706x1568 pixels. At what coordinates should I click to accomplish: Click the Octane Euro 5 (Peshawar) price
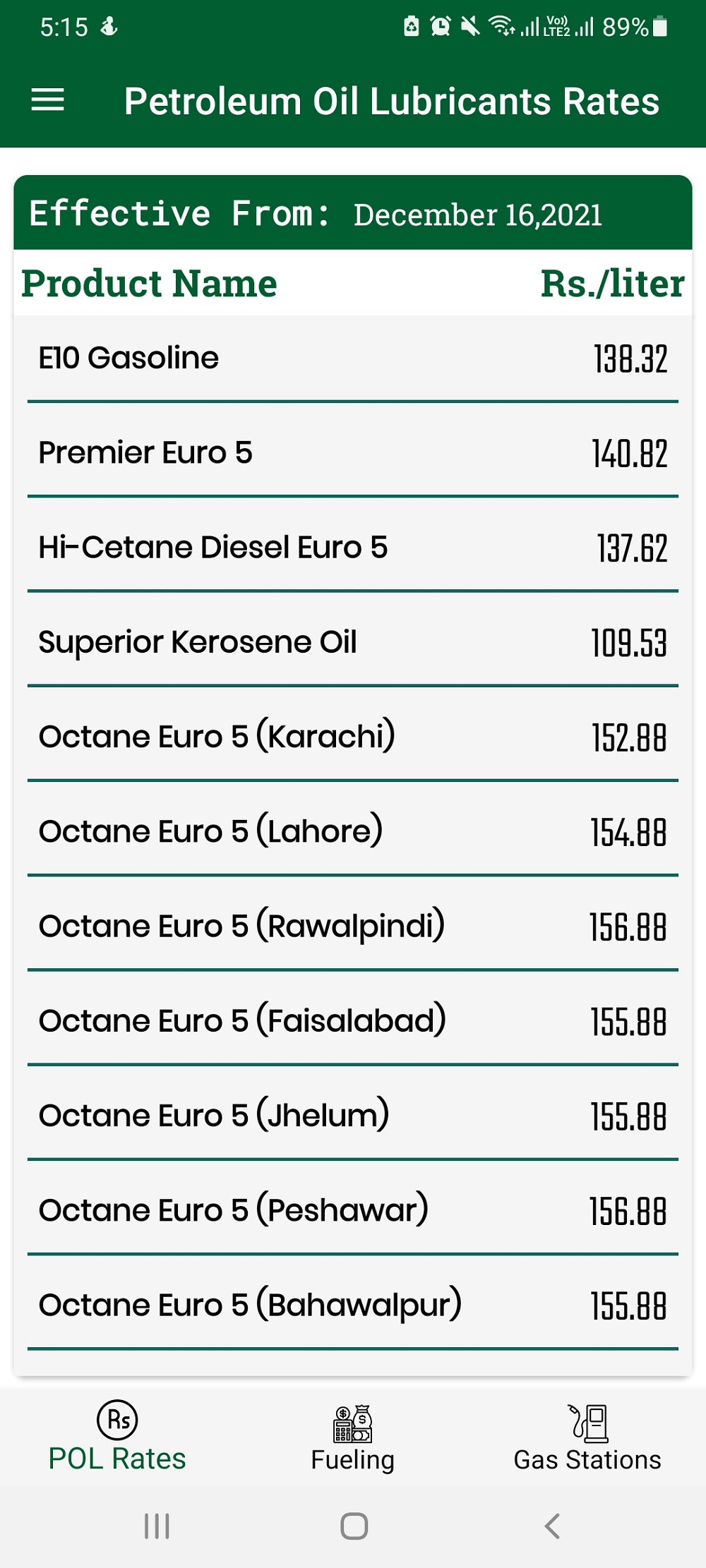(628, 1211)
